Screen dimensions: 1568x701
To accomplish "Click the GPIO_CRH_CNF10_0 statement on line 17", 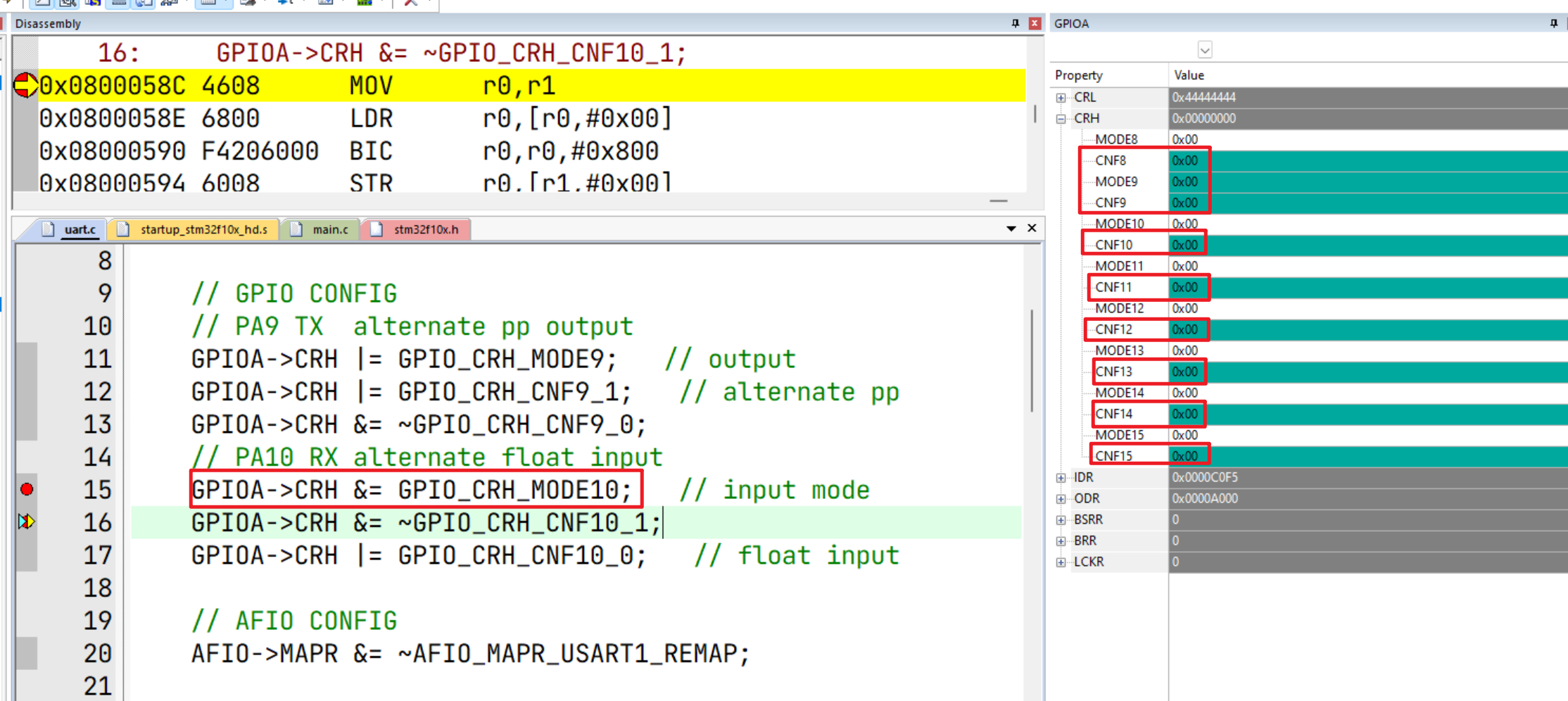I will click(419, 555).
